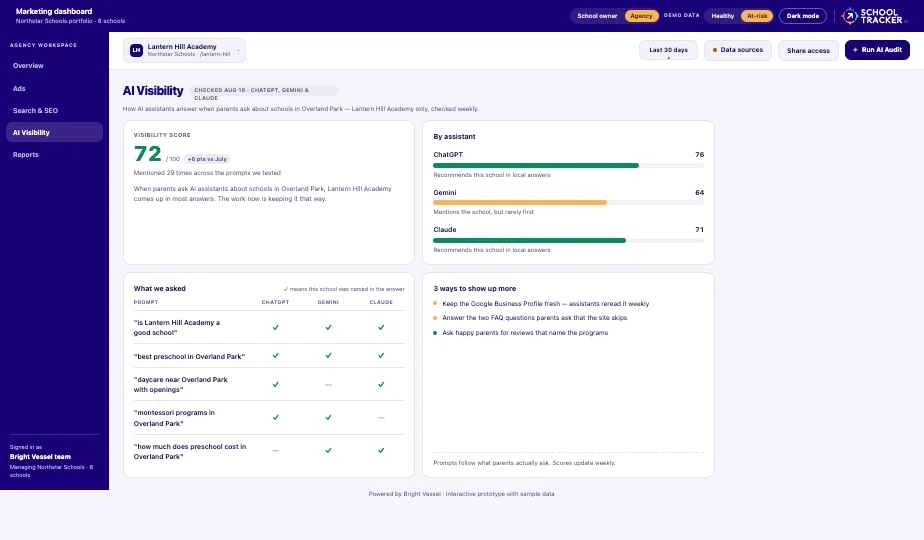Click the visibility score value 72
This screenshot has width=924, height=540.
coord(147,154)
